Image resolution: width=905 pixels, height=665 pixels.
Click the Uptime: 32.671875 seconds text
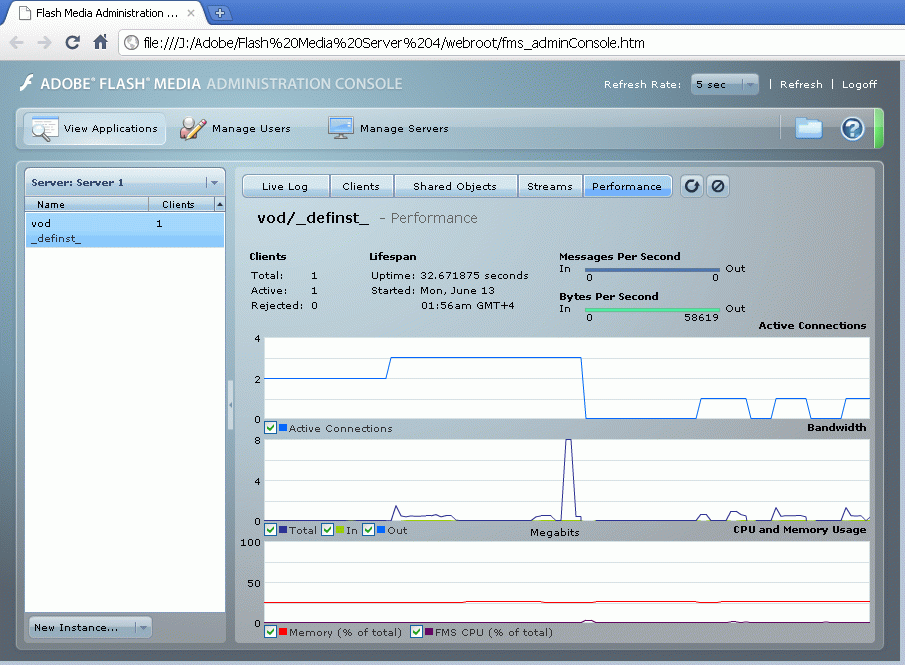click(450, 275)
